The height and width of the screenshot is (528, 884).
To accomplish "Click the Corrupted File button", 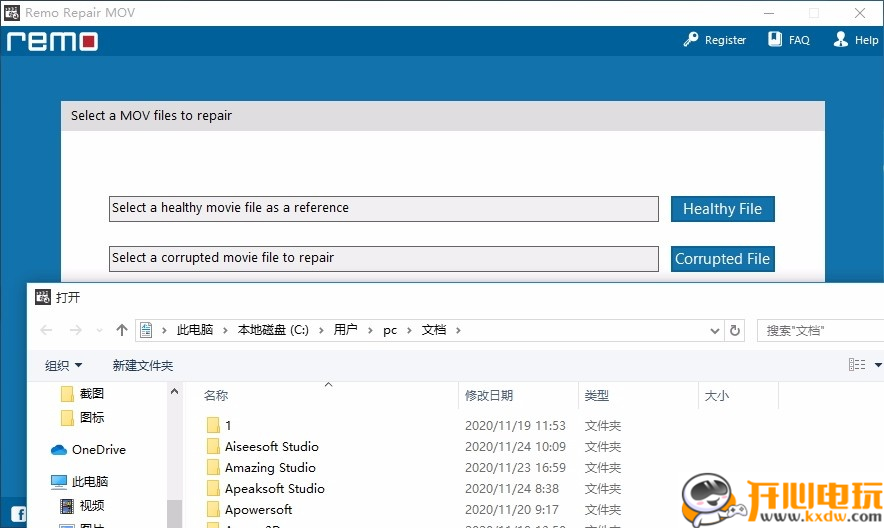I will 722,259.
